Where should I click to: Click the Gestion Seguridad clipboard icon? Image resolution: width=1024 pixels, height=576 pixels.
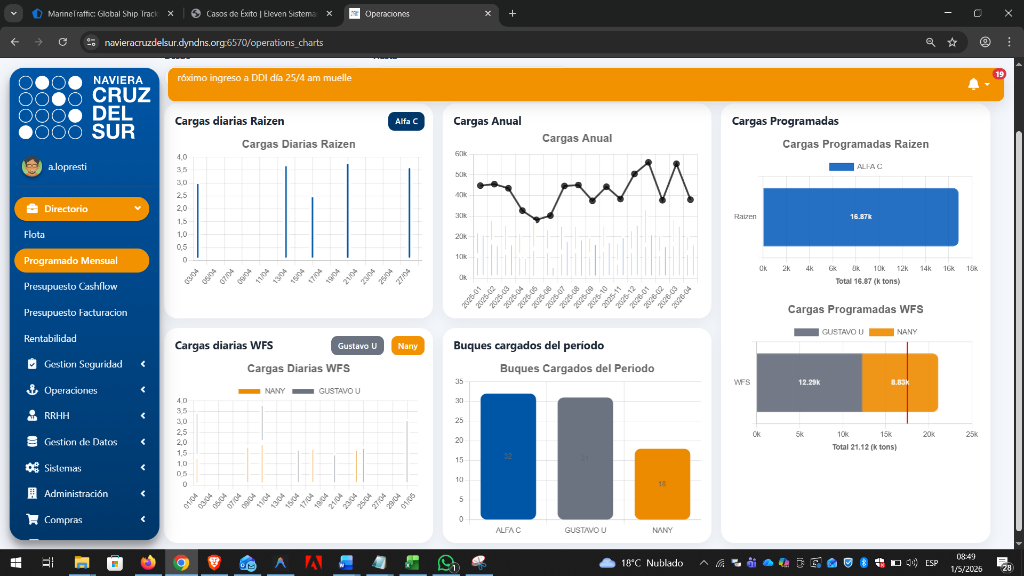[32, 364]
